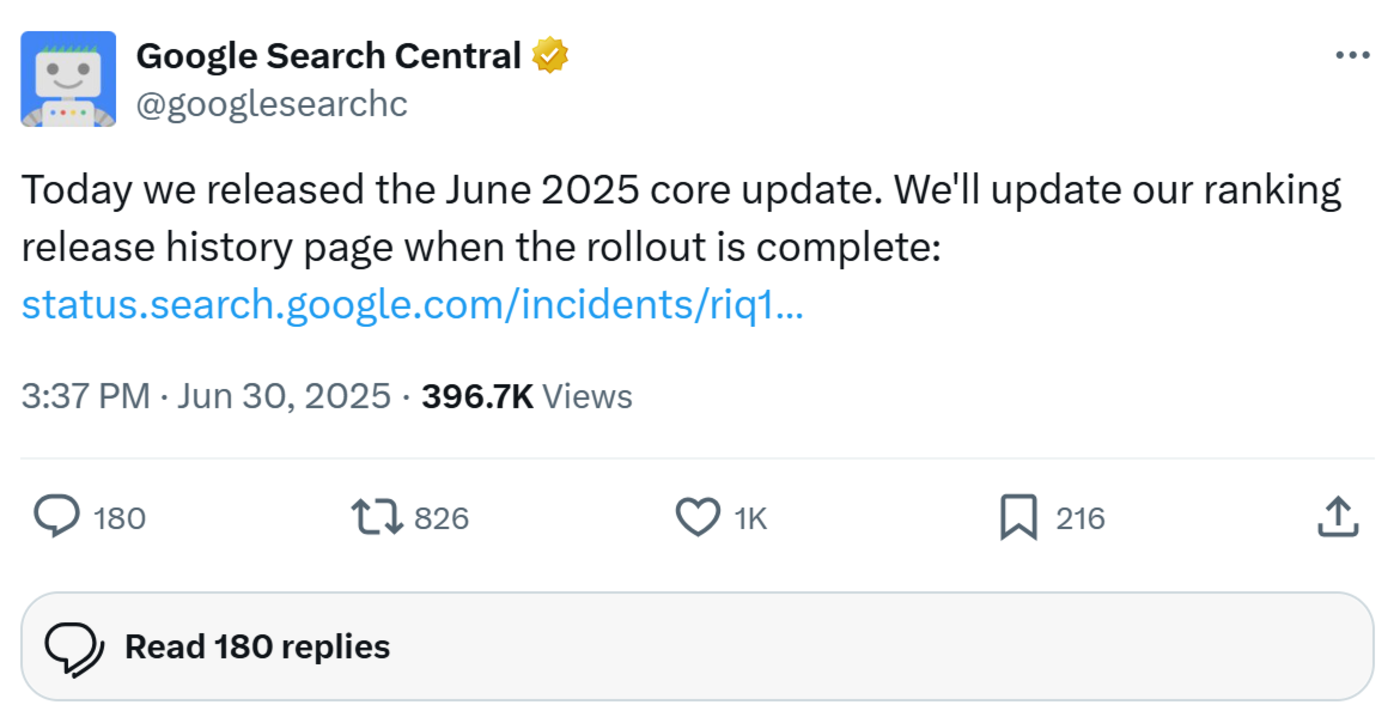Open the share icon to share tweet

1337,518
